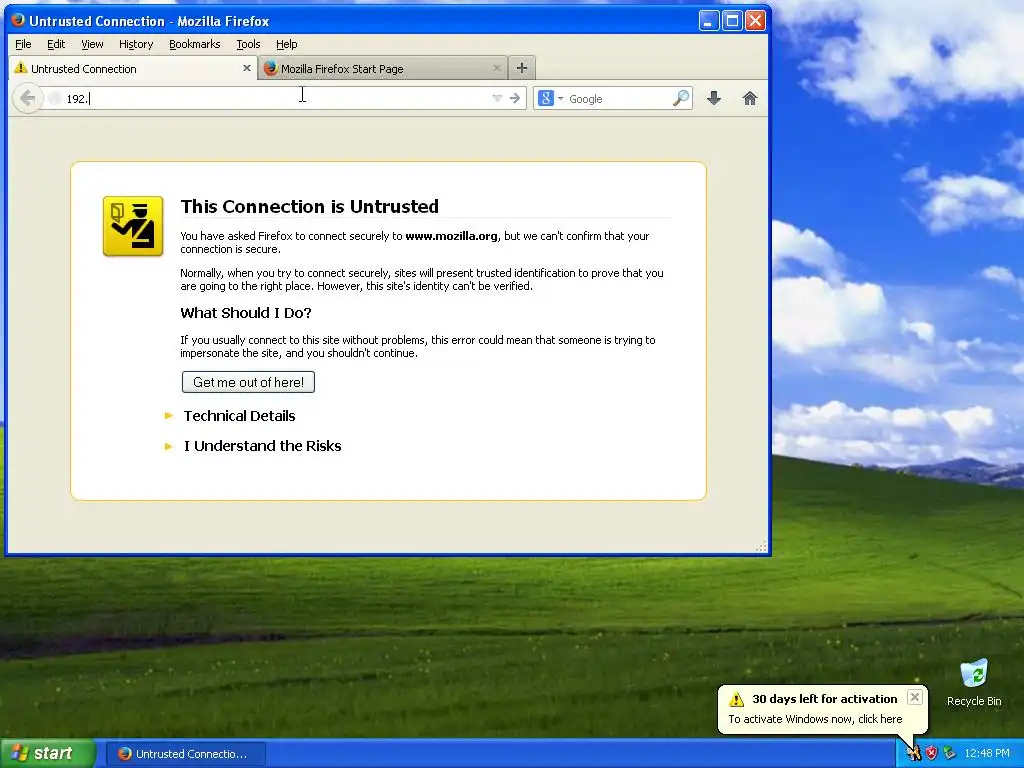The height and width of the screenshot is (768, 1024).
Task: Close the Firefox window
Action: pyautogui.click(x=756, y=21)
